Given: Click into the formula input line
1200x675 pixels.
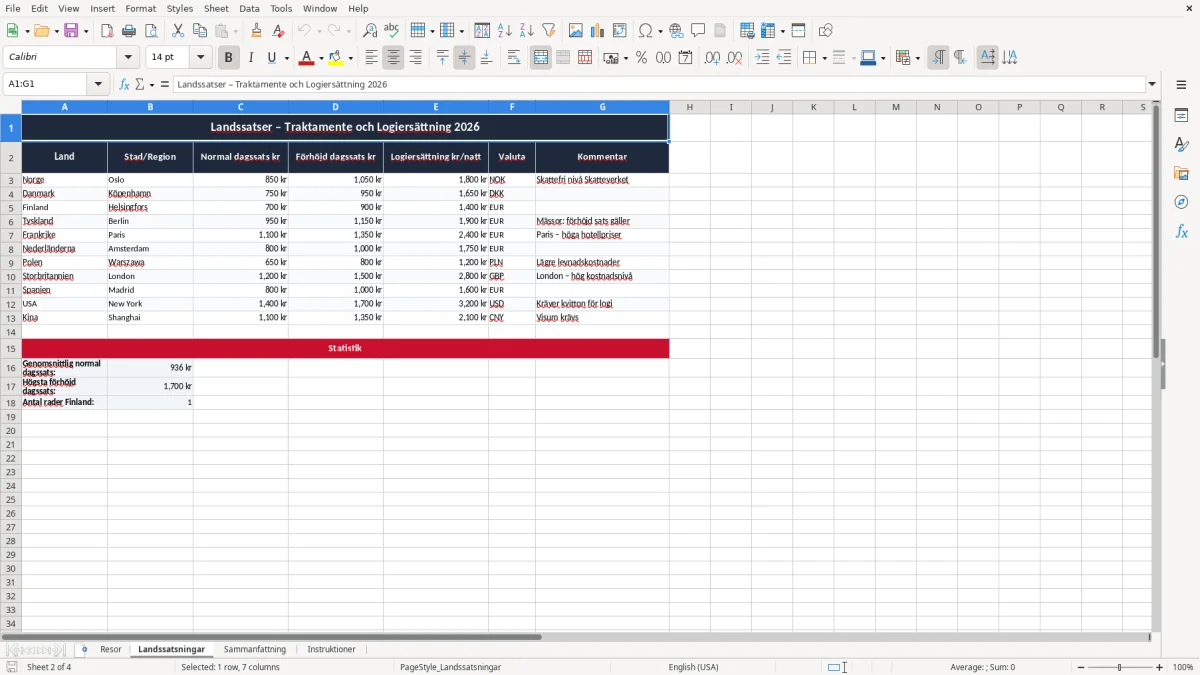Looking at the screenshot, I should click(x=658, y=84).
